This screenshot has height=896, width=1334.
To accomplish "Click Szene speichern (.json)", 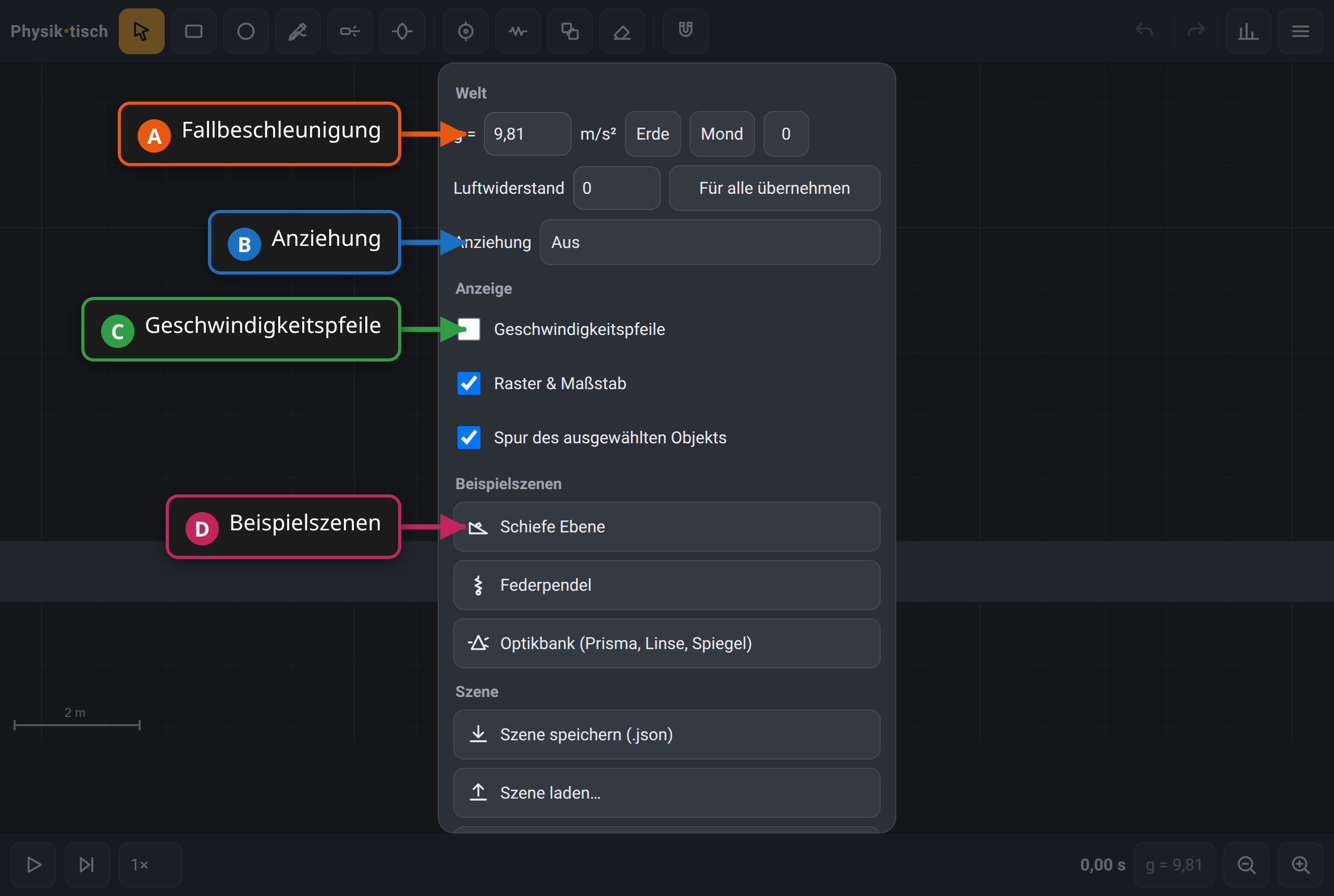I will (666, 735).
